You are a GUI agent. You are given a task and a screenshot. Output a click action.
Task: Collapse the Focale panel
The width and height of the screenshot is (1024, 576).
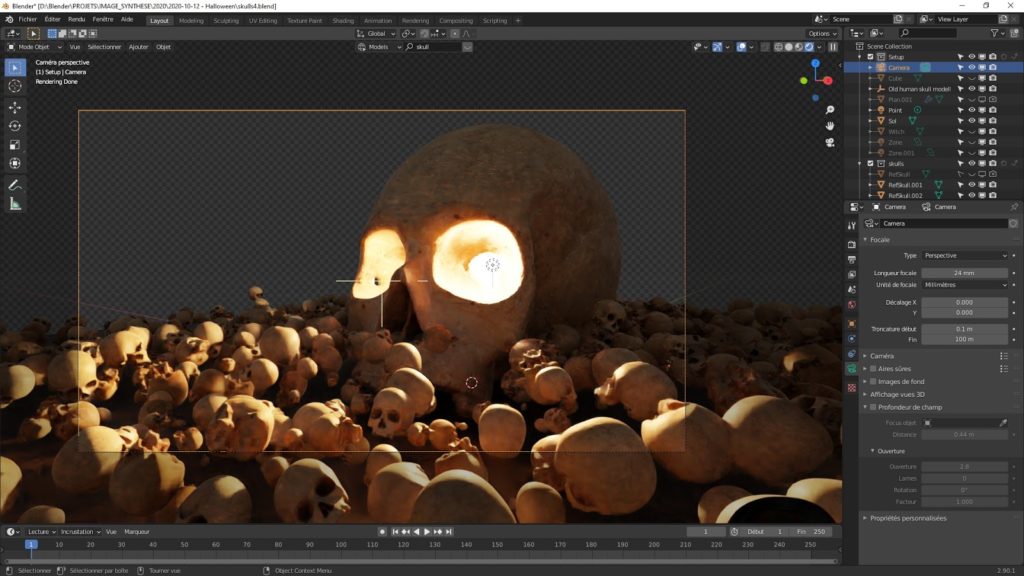click(879, 240)
